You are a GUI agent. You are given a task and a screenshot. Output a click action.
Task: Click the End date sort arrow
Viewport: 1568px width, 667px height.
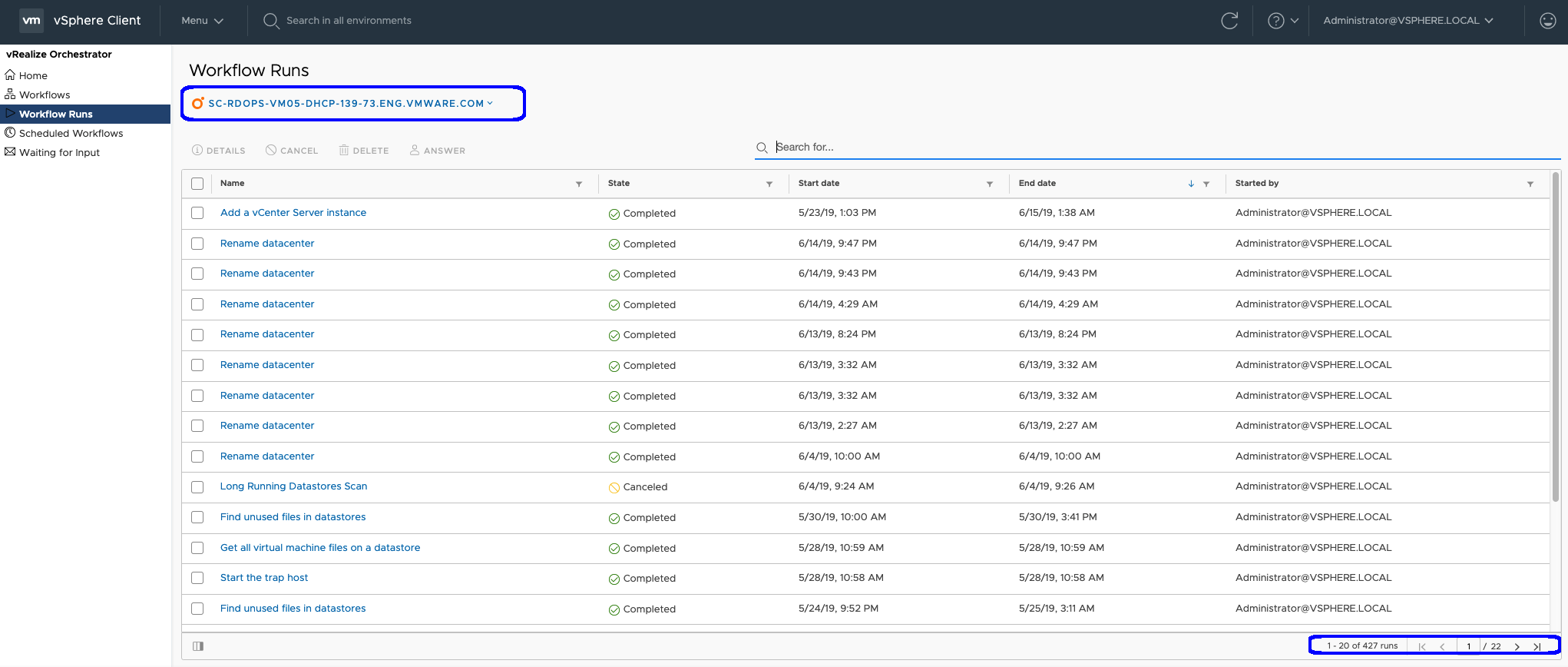tap(1191, 184)
